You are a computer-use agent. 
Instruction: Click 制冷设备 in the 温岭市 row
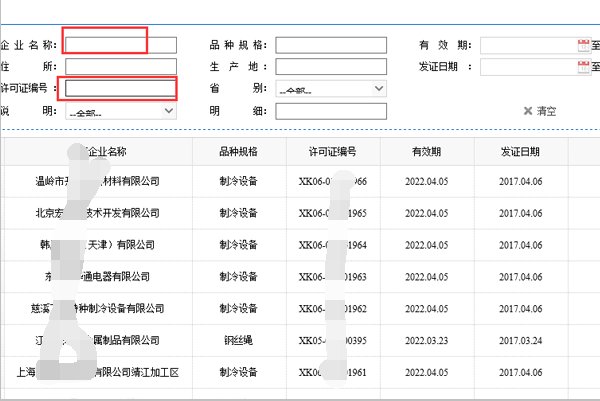coord(238,181)
